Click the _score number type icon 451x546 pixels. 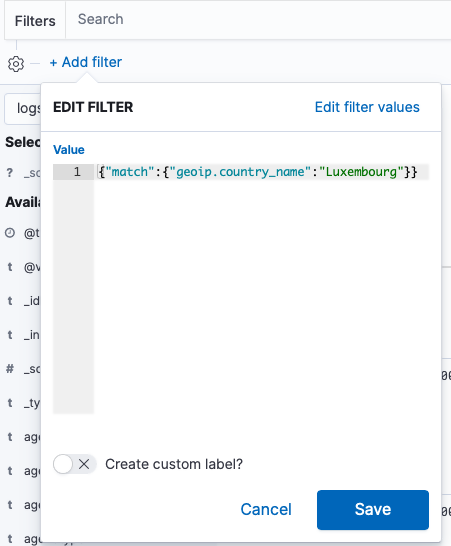tap(10, 368)
